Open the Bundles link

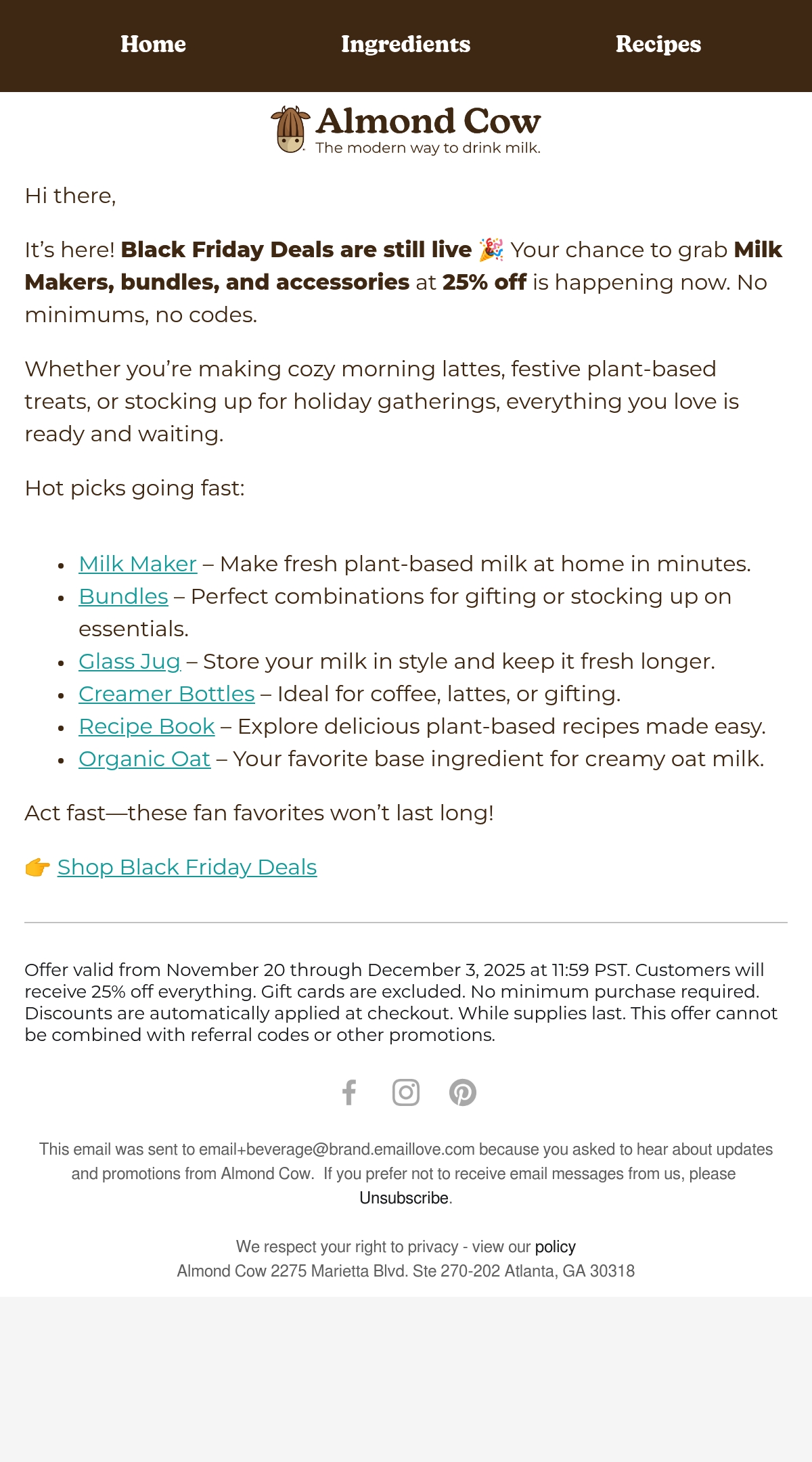tap(123, 596)
